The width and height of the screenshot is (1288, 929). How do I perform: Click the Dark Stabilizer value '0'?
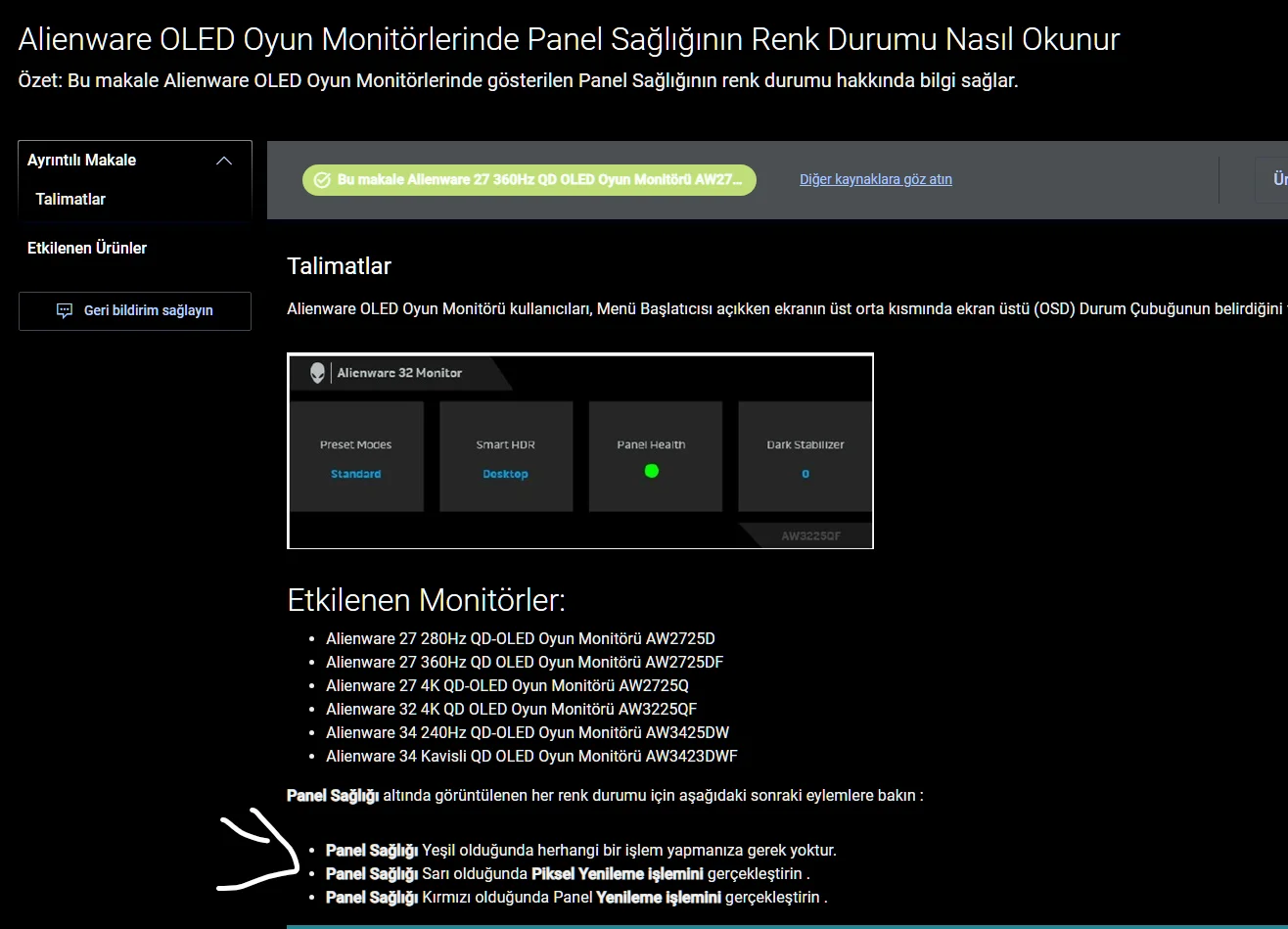click(805, 474)
